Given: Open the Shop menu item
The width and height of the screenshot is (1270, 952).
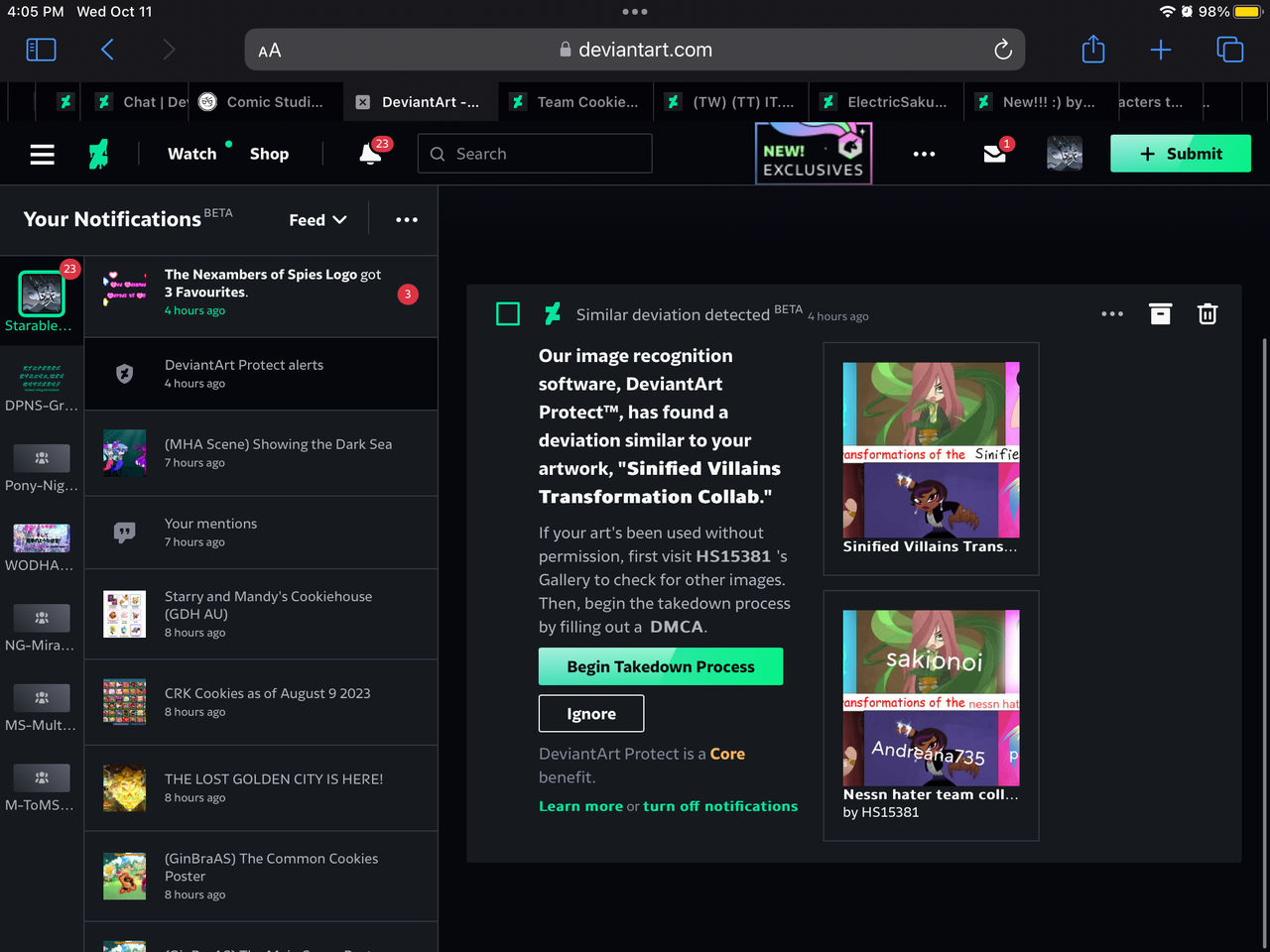Looking at the screenshot, I should pyautogui.click(x=269, y=154).
